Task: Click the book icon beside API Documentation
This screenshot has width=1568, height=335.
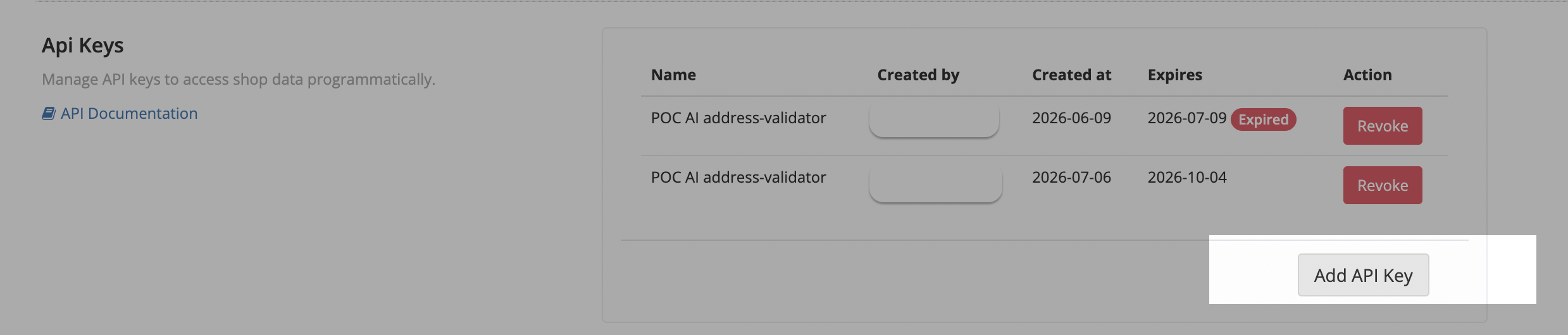Action: tap(49, 114)
